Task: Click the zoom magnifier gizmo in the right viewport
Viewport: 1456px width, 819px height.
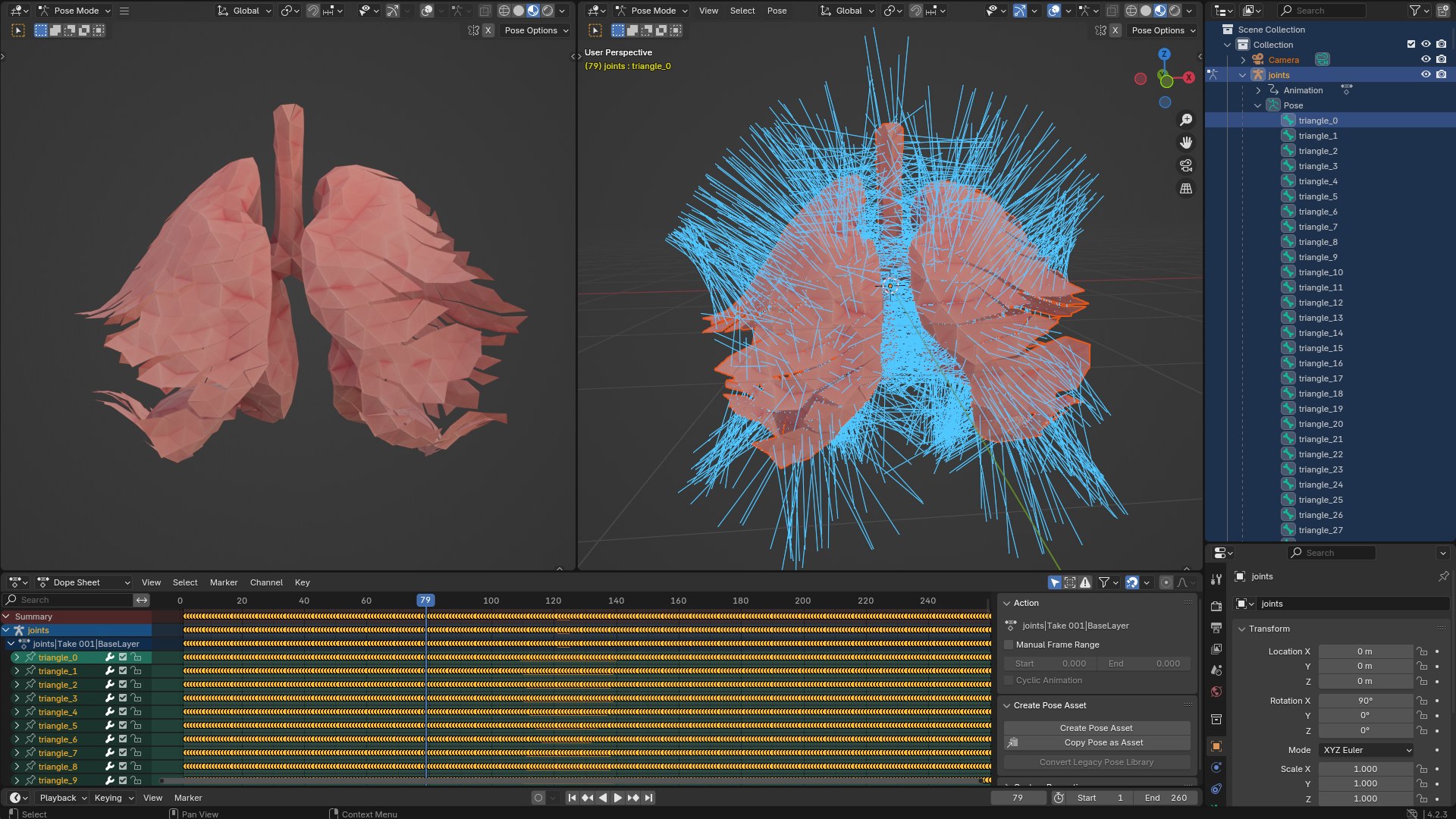Action: [1186, 120]
